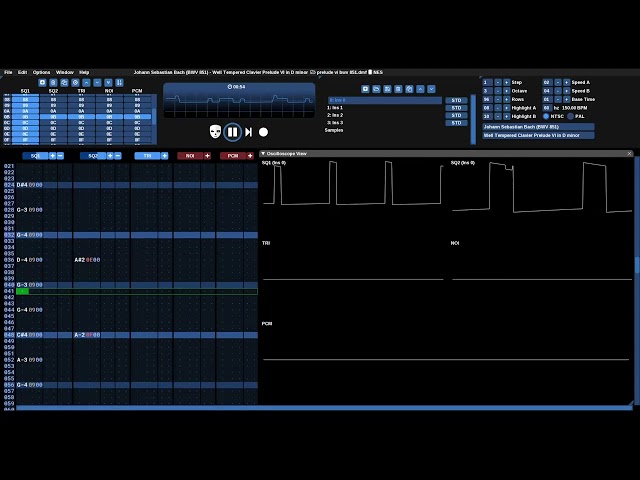Viewport: 640px width, 480px height.
Task: Increase Speed A with its plus button
Action: 567,82
